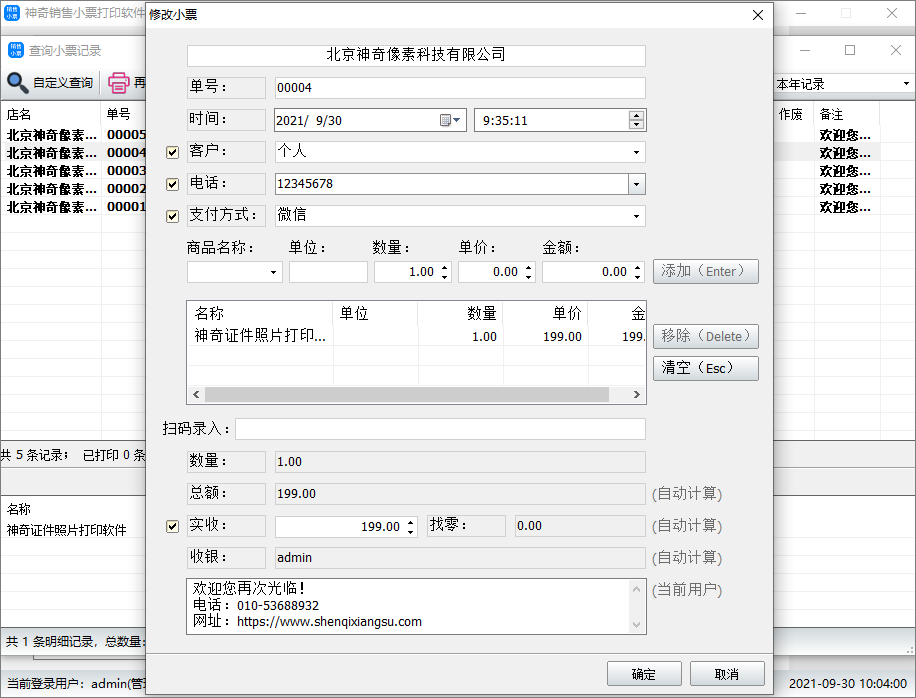Click the time field spinner
916x698 pixels.
[x=636, y=120]
